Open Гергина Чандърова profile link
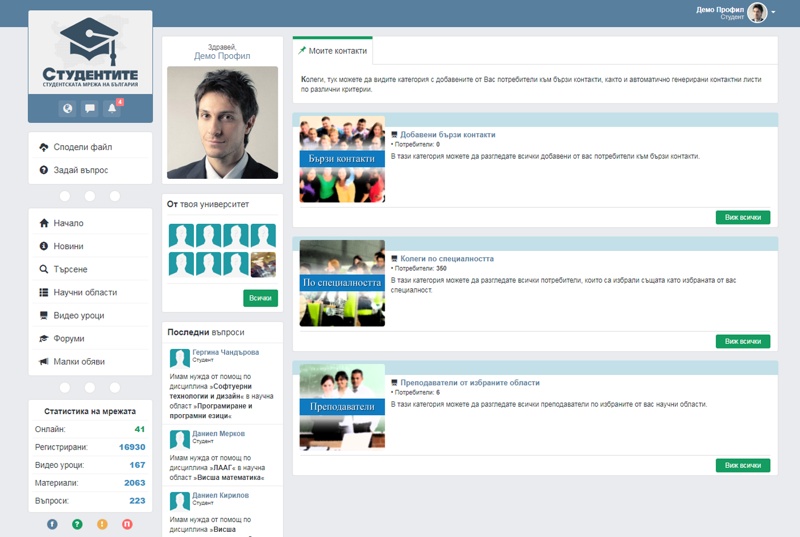Viewport: 800px width, 537px height. 226,352
